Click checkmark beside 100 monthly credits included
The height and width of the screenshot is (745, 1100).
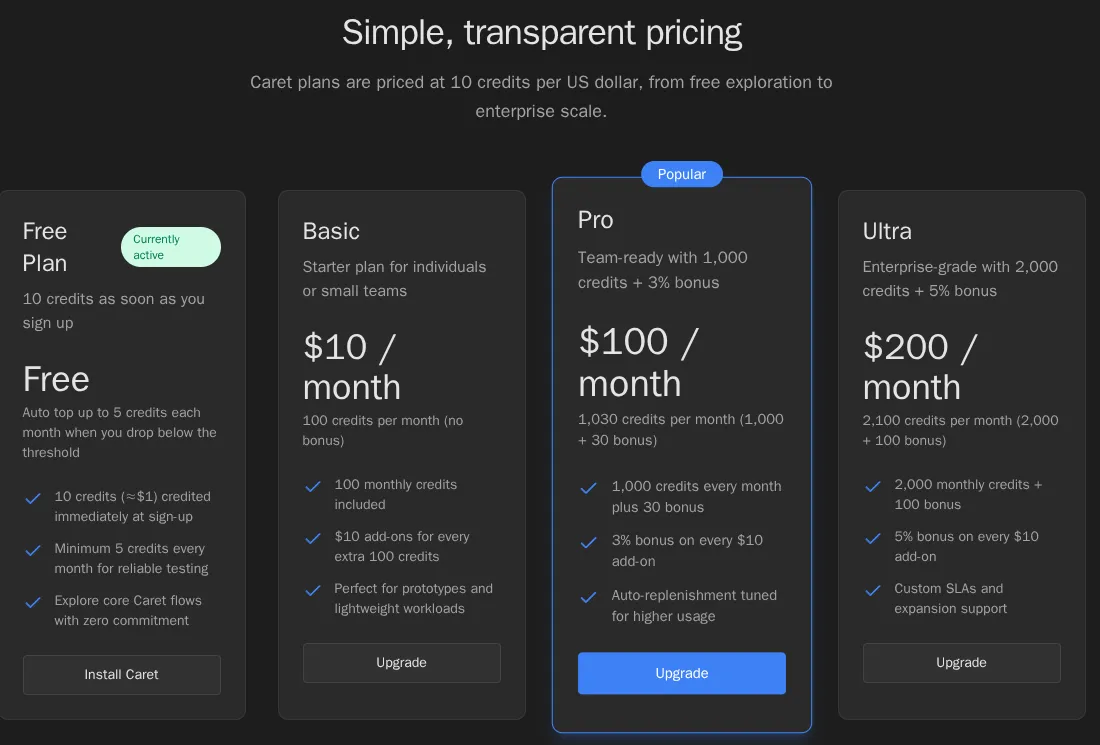pyautogui.click(x=313, y=486)
